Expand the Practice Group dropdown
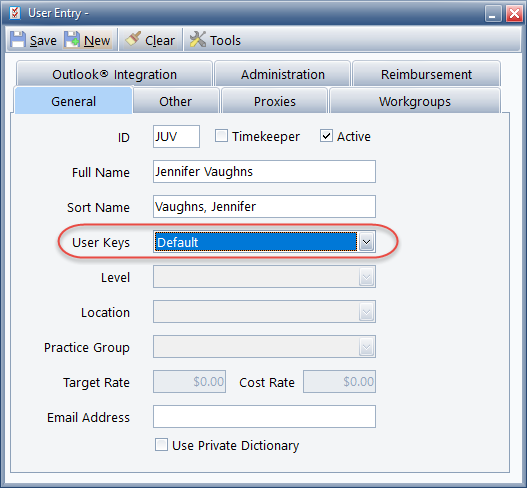Viewport: 527px width, 488px height. coord(264,347)
